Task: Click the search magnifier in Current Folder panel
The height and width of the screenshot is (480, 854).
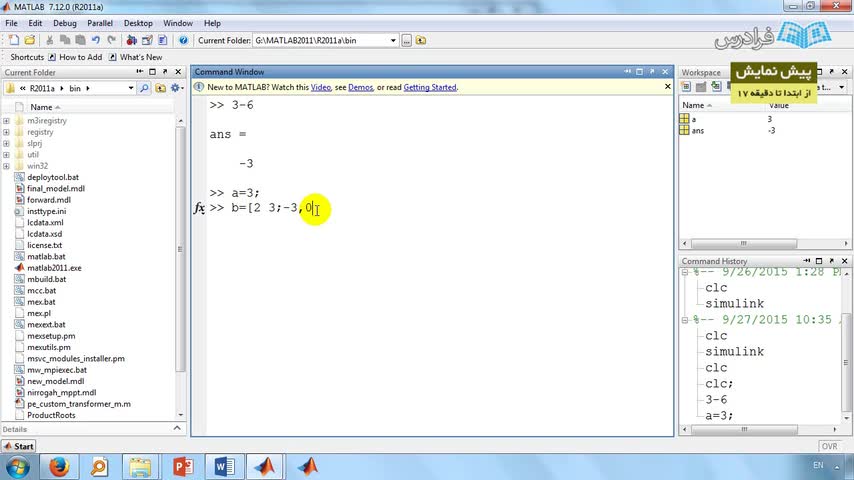Action: [144, 88]
